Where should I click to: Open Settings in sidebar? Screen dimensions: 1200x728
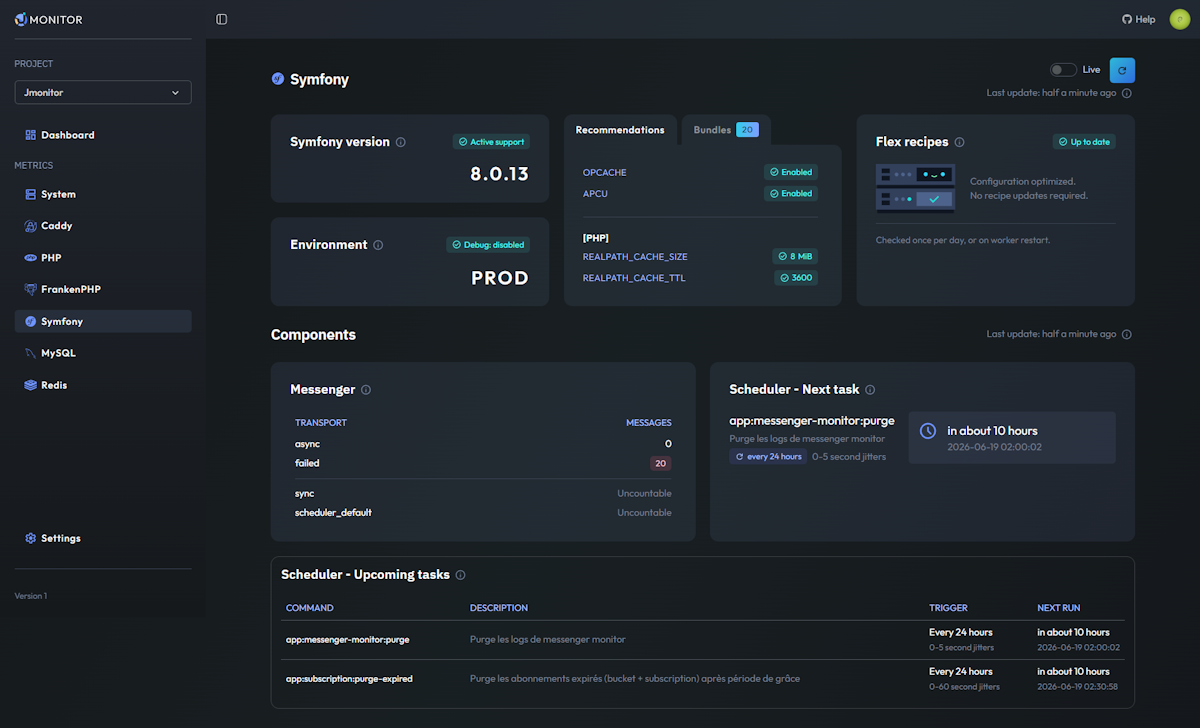tap(103, 538)
